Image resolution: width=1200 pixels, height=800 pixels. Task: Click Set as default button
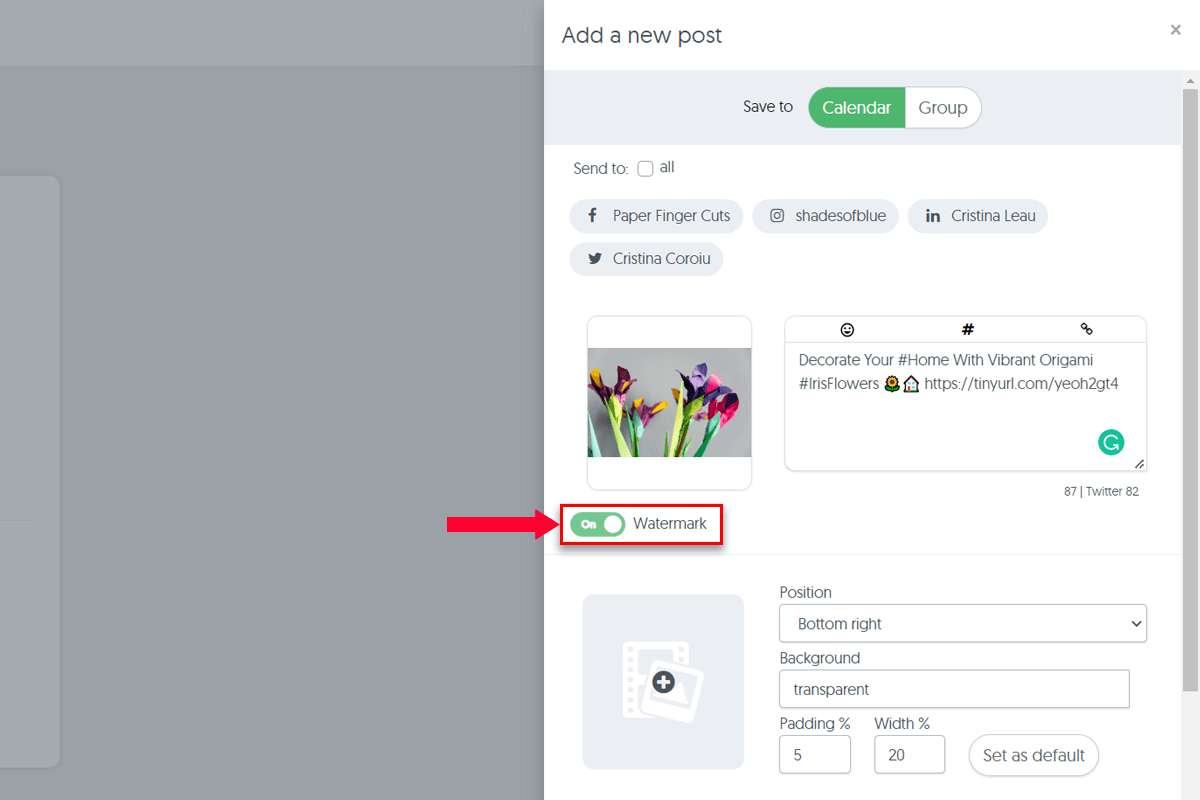point(1034,755)
